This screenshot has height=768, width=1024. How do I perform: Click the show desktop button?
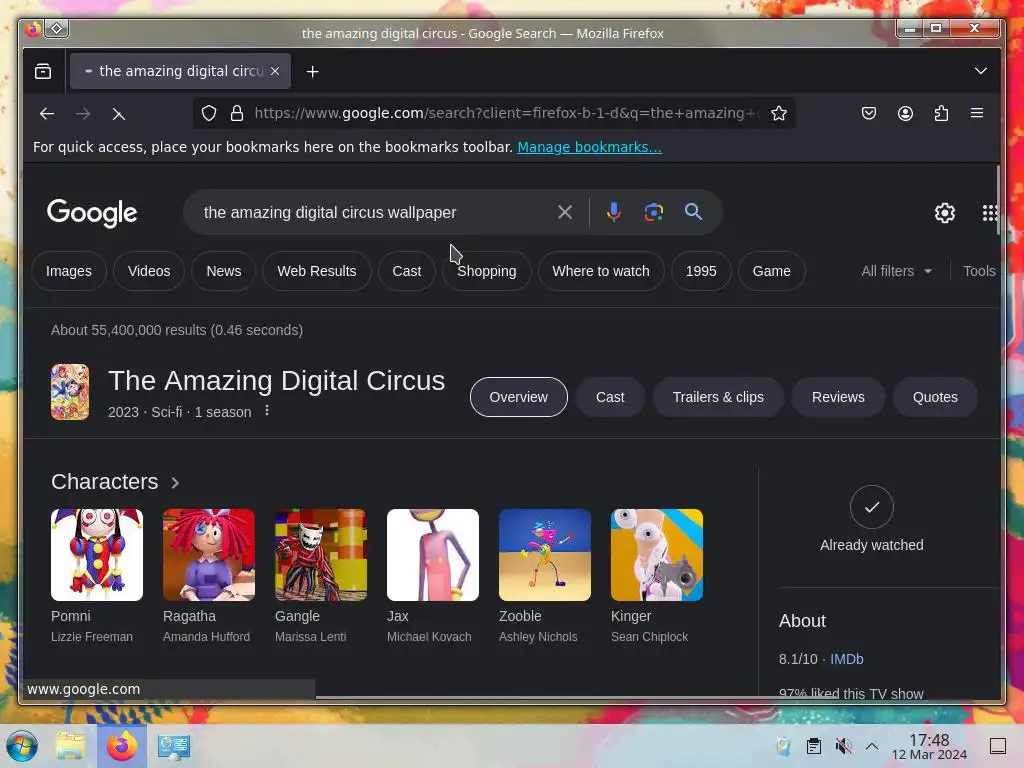pyautogui.click(x=998, y=746)
